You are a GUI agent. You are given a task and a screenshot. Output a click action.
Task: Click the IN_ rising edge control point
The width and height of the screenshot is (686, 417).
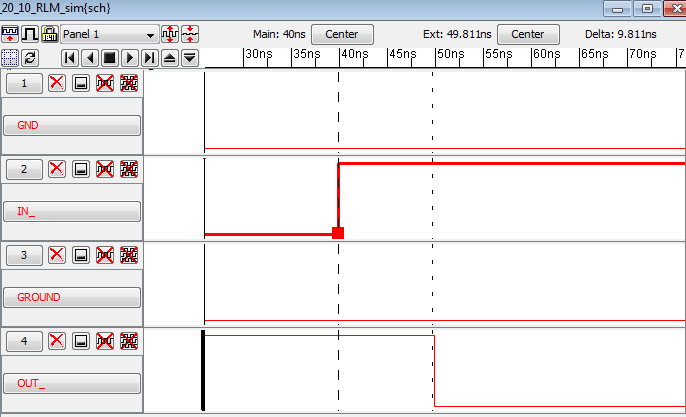point(338,233)
